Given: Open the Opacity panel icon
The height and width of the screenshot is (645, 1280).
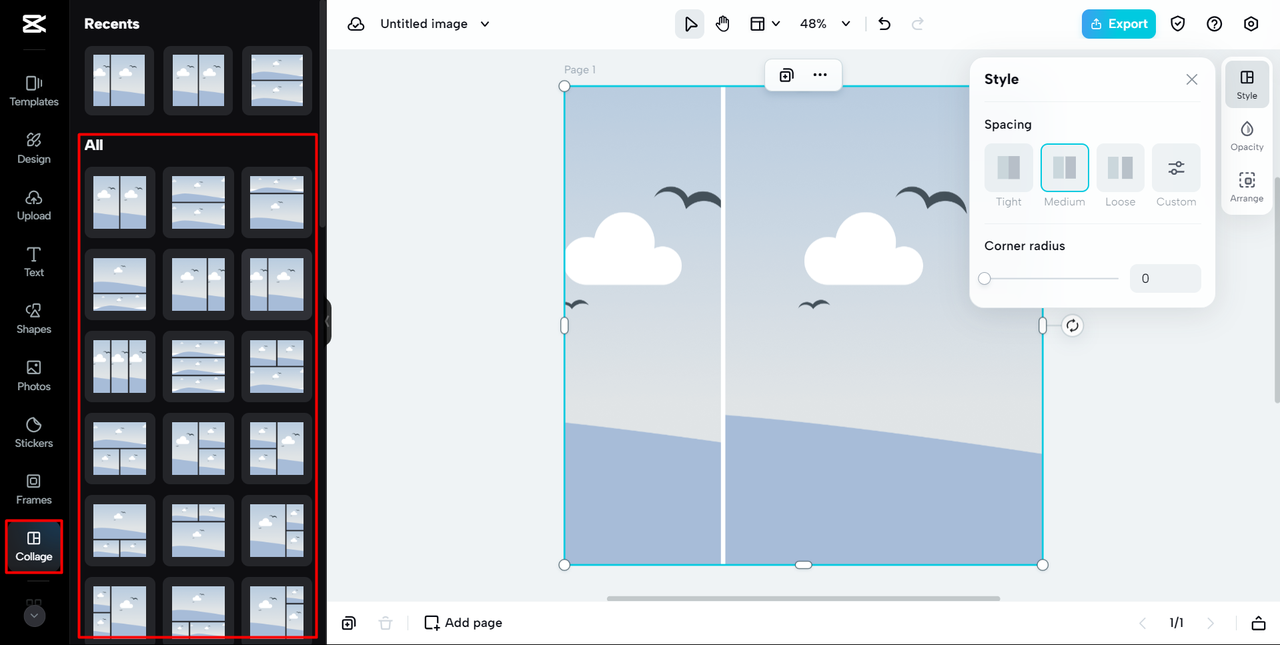Looking at the screenshot, I should 1247,136.
